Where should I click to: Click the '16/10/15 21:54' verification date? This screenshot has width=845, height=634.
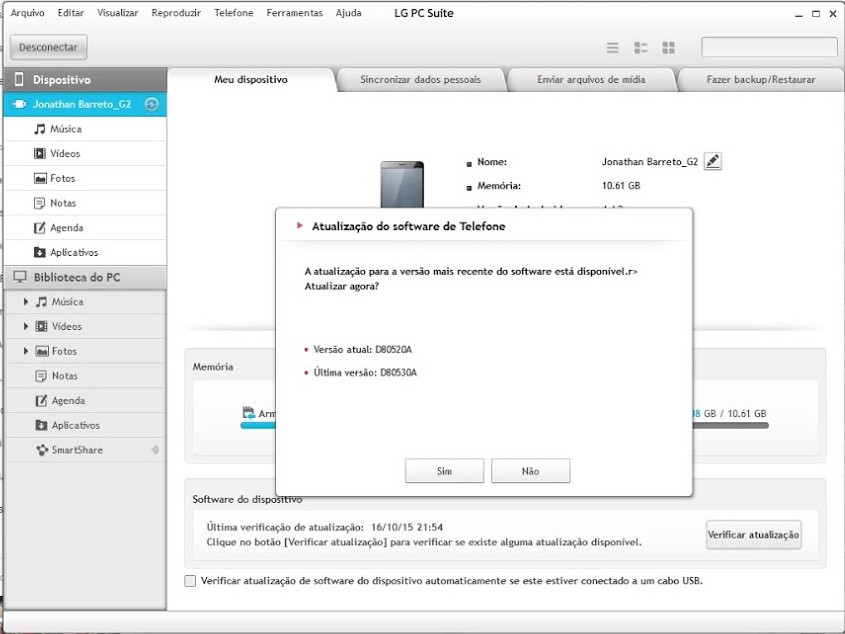(x=407, y=527)
